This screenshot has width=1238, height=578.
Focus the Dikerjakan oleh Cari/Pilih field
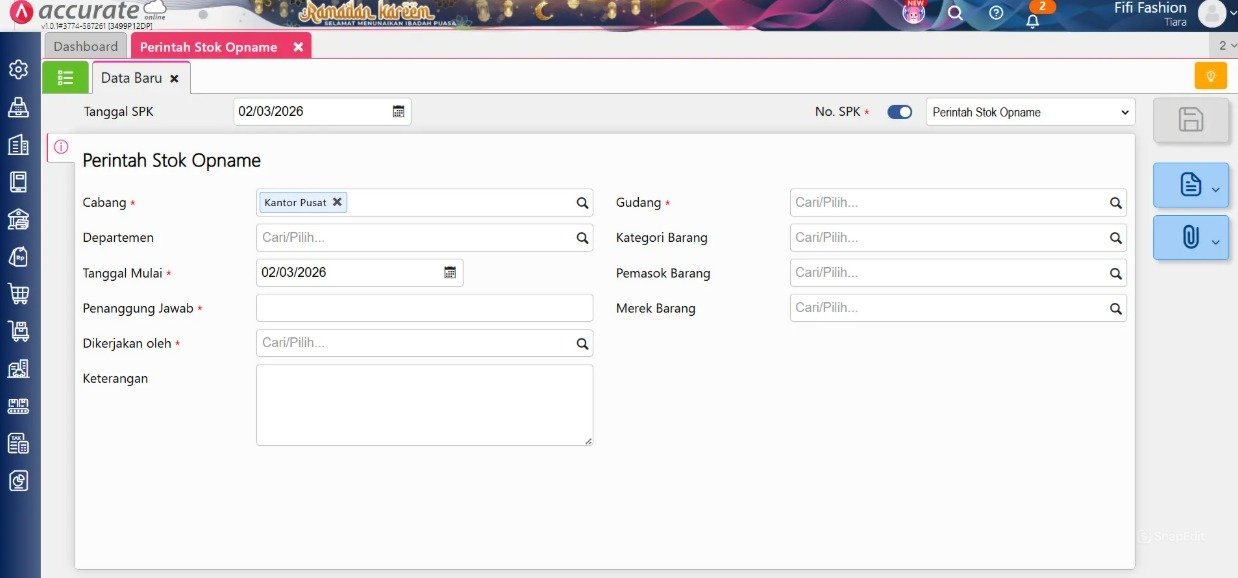(424, 343)
